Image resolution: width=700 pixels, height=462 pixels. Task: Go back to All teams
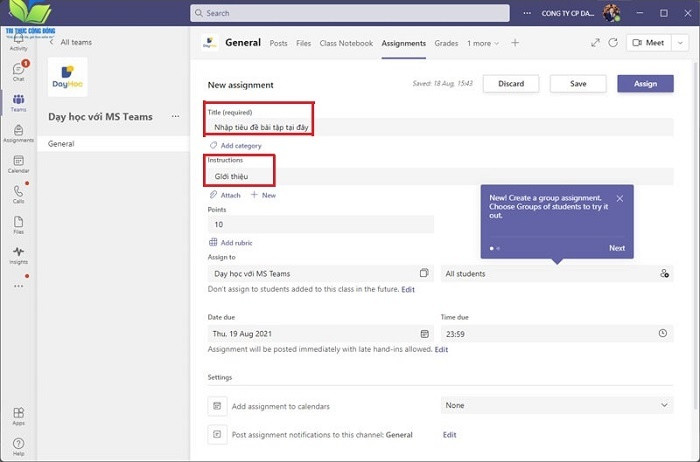click(70, 42)
